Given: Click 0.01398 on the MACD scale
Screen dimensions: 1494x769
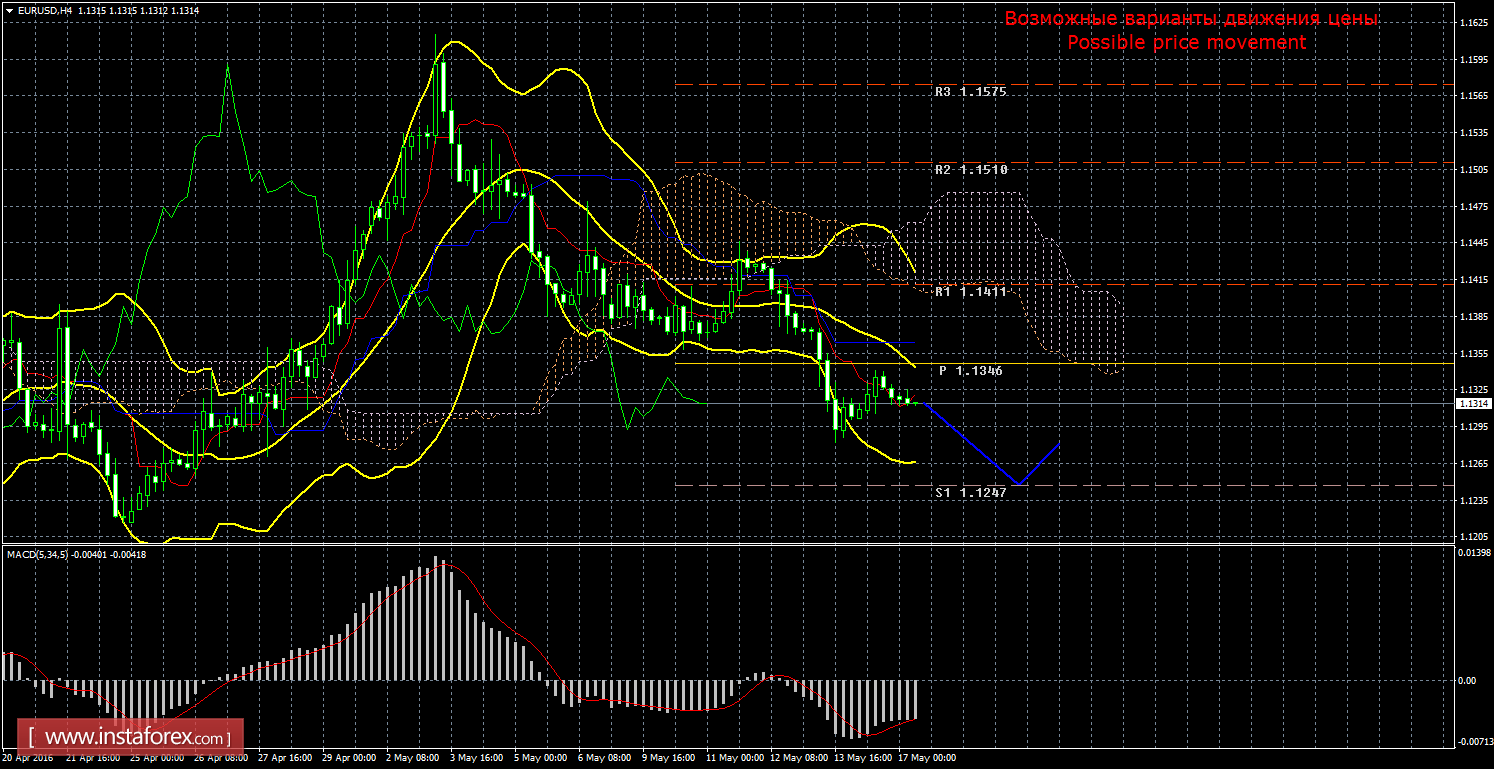Looking at the screenshot, I should coord(1473,552).
